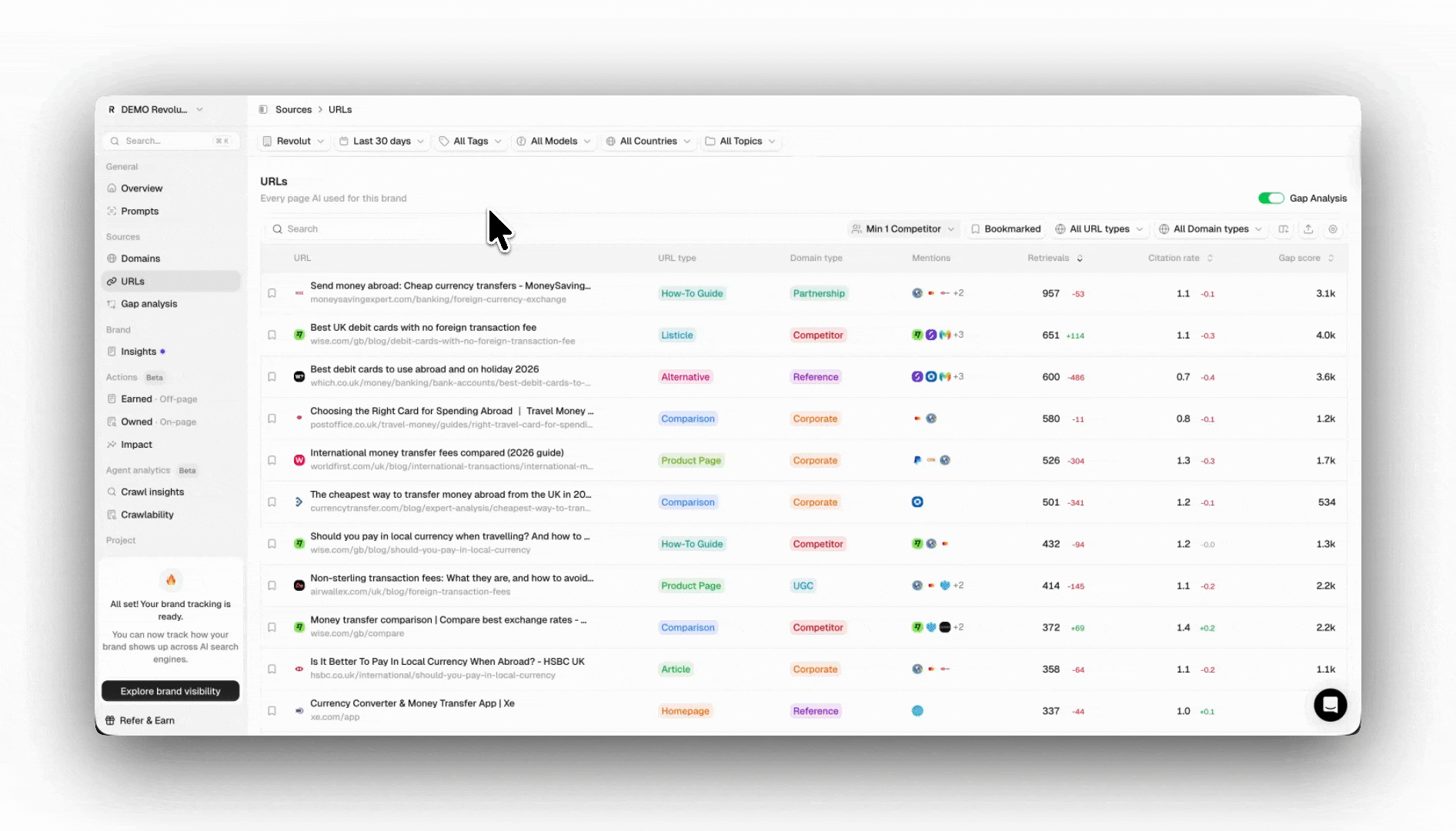Open the chat support widget

tap(1330, 704)
